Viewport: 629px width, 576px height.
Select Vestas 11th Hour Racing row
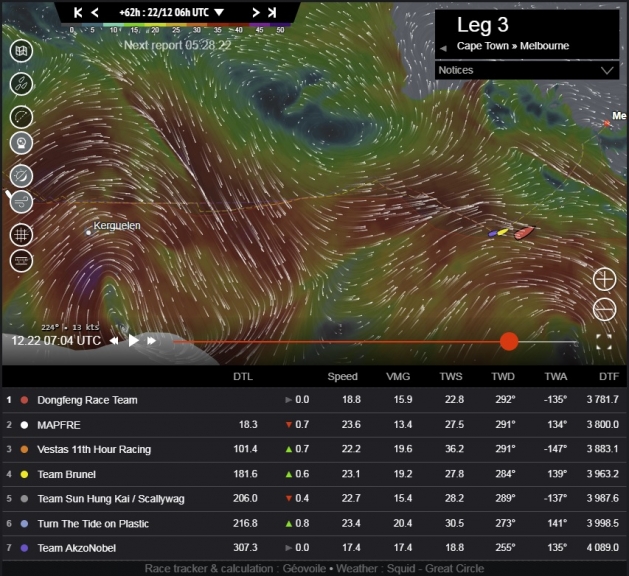(314, 449)
